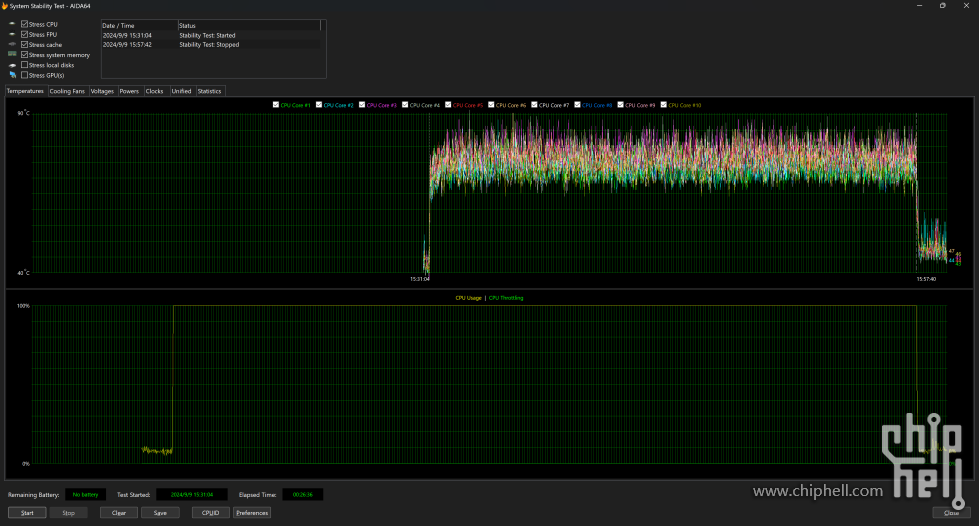Open the Powers tab
The height and width of the screenshot is (526, 979).
(x=129, y=91)
